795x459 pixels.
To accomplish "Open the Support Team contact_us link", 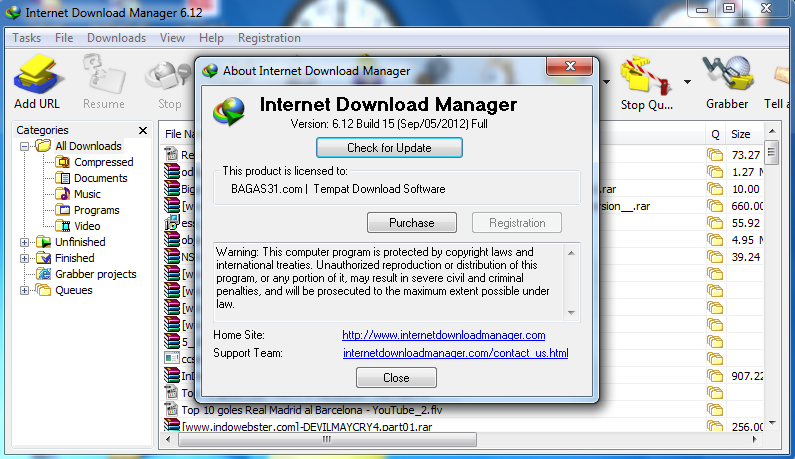I will coord(455,353).
